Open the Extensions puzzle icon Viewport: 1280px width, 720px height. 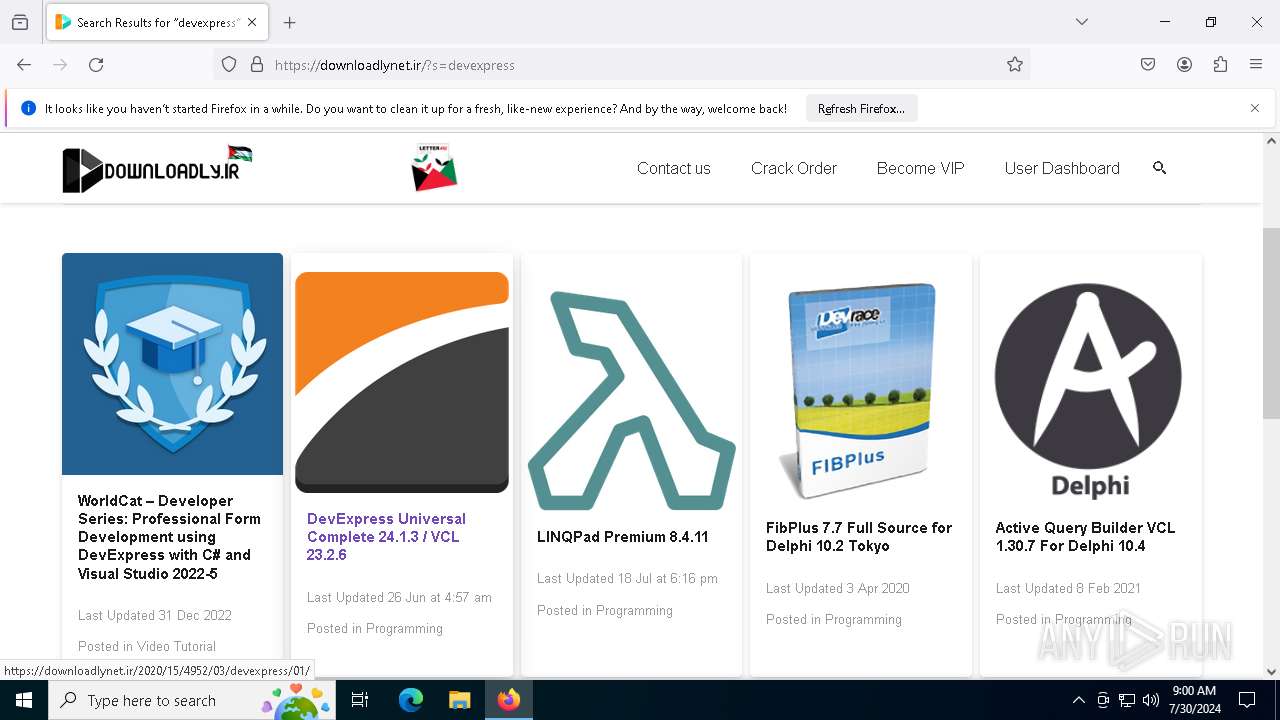point(1220,64)
